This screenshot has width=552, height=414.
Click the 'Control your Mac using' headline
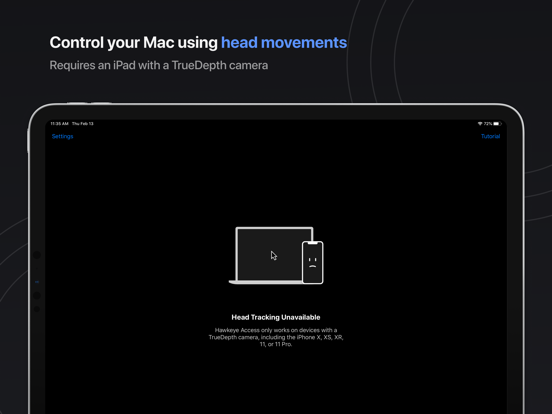pos(133,43)
